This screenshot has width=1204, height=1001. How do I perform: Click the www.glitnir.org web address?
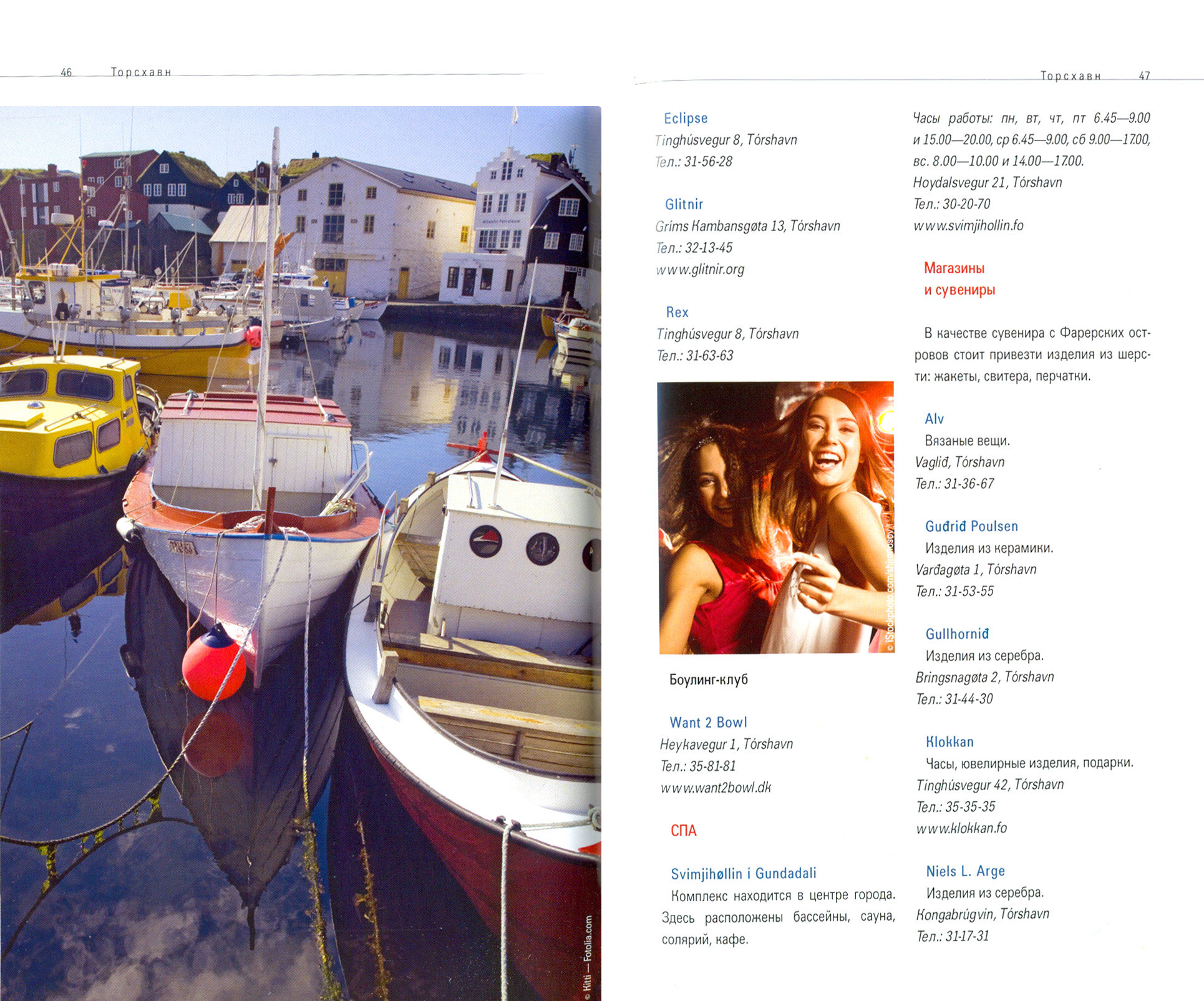tap(699, 270)
